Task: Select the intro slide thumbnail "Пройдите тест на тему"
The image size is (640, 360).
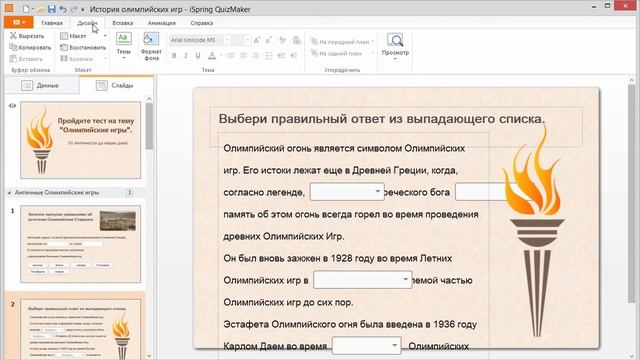Action: click(x=81, y=140)
